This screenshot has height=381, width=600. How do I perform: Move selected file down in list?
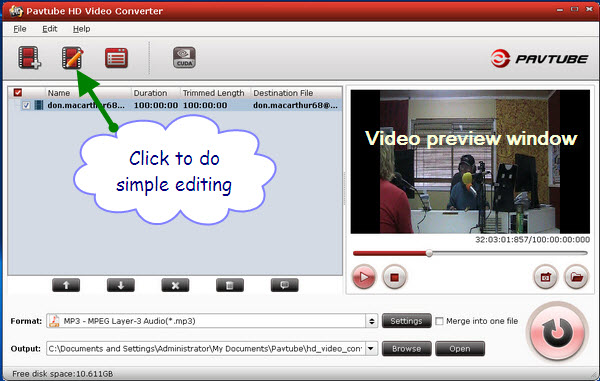pos(121,285)
